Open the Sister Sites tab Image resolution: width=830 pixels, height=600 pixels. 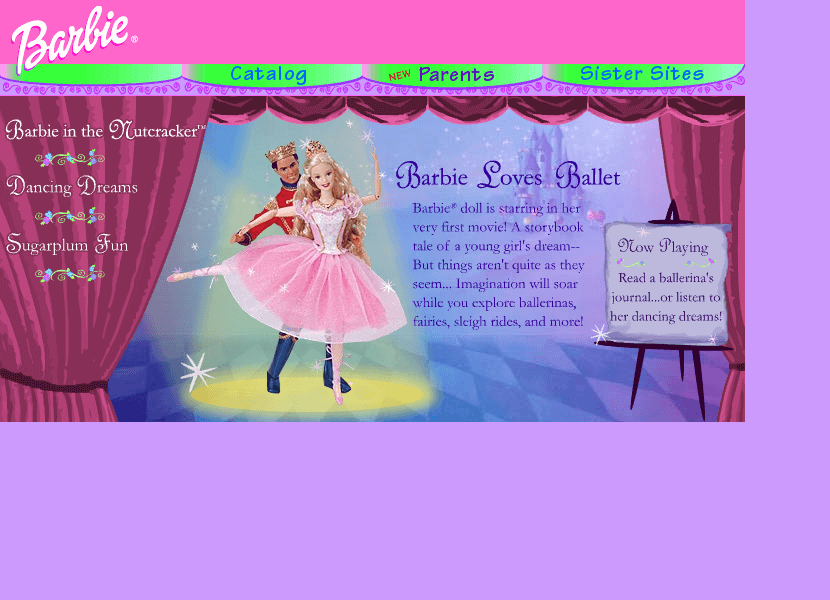[x=642, y=73]
